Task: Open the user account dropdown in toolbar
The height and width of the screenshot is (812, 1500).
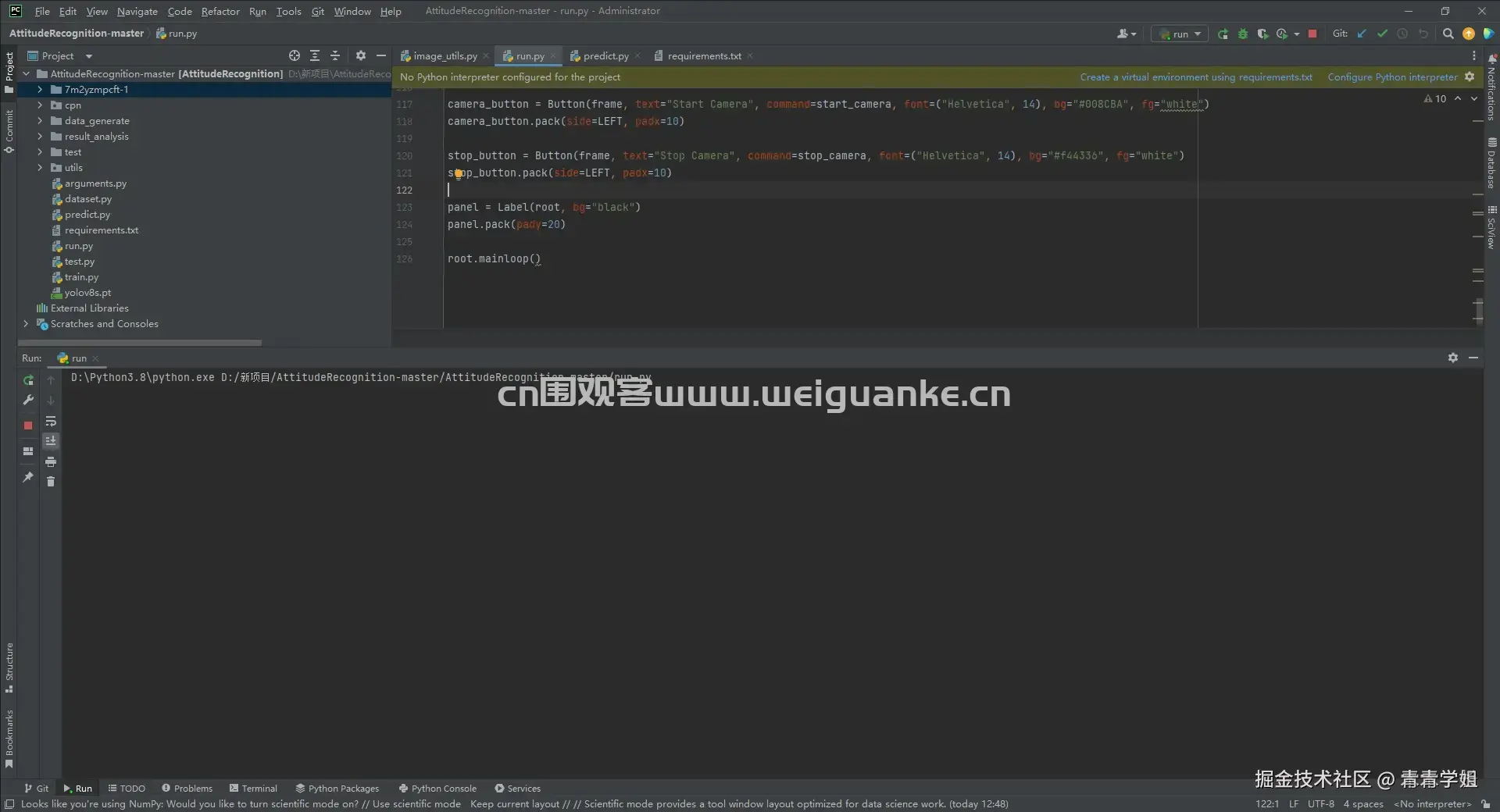Action: pyautogui.click(x=1127, y=34)
